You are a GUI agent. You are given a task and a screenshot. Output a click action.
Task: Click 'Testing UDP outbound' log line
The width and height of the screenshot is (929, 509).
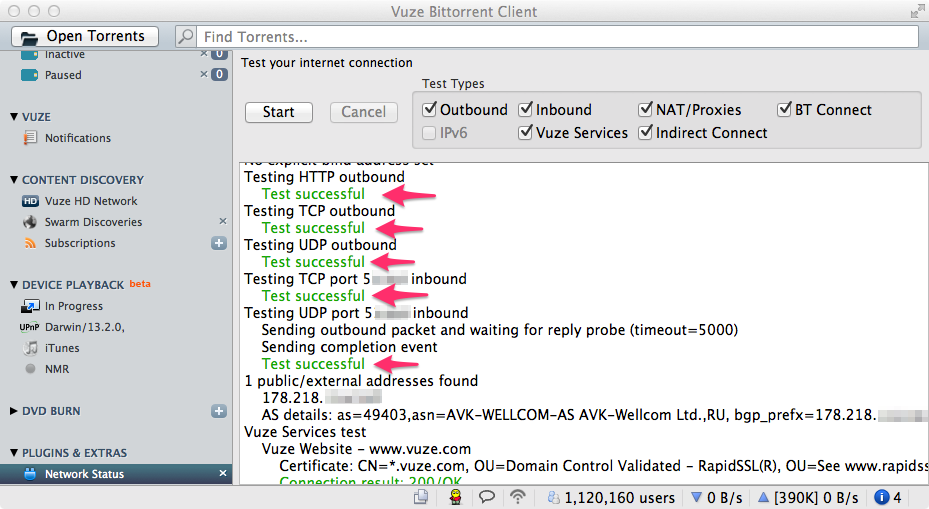321,245
